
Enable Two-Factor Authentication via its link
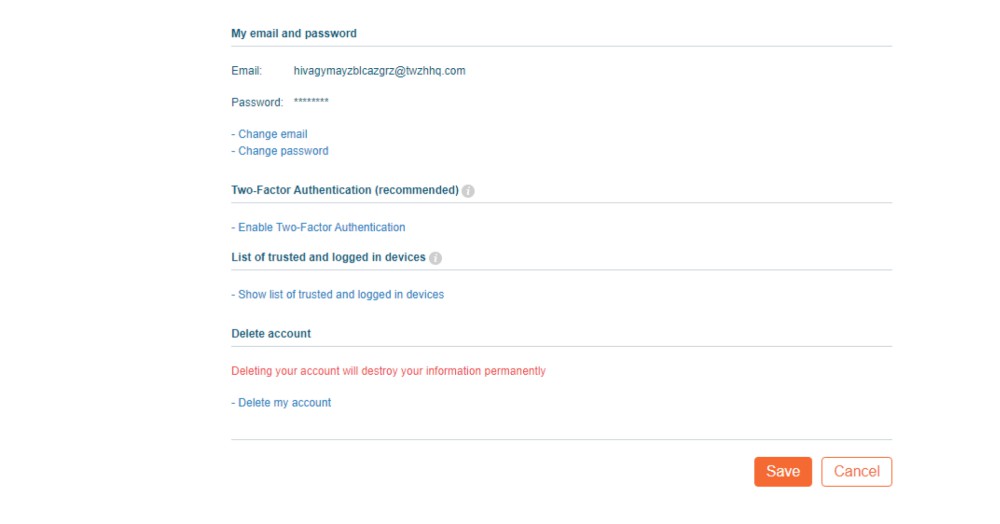tap(318, 228)
